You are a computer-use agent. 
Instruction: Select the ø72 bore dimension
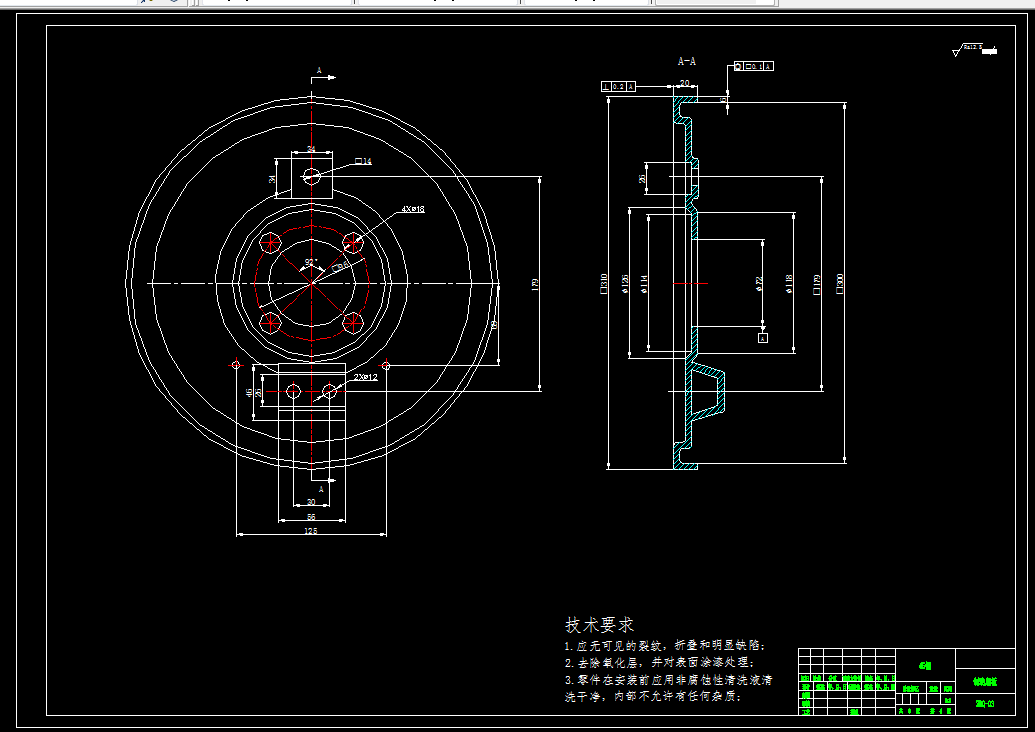(759, 284)
